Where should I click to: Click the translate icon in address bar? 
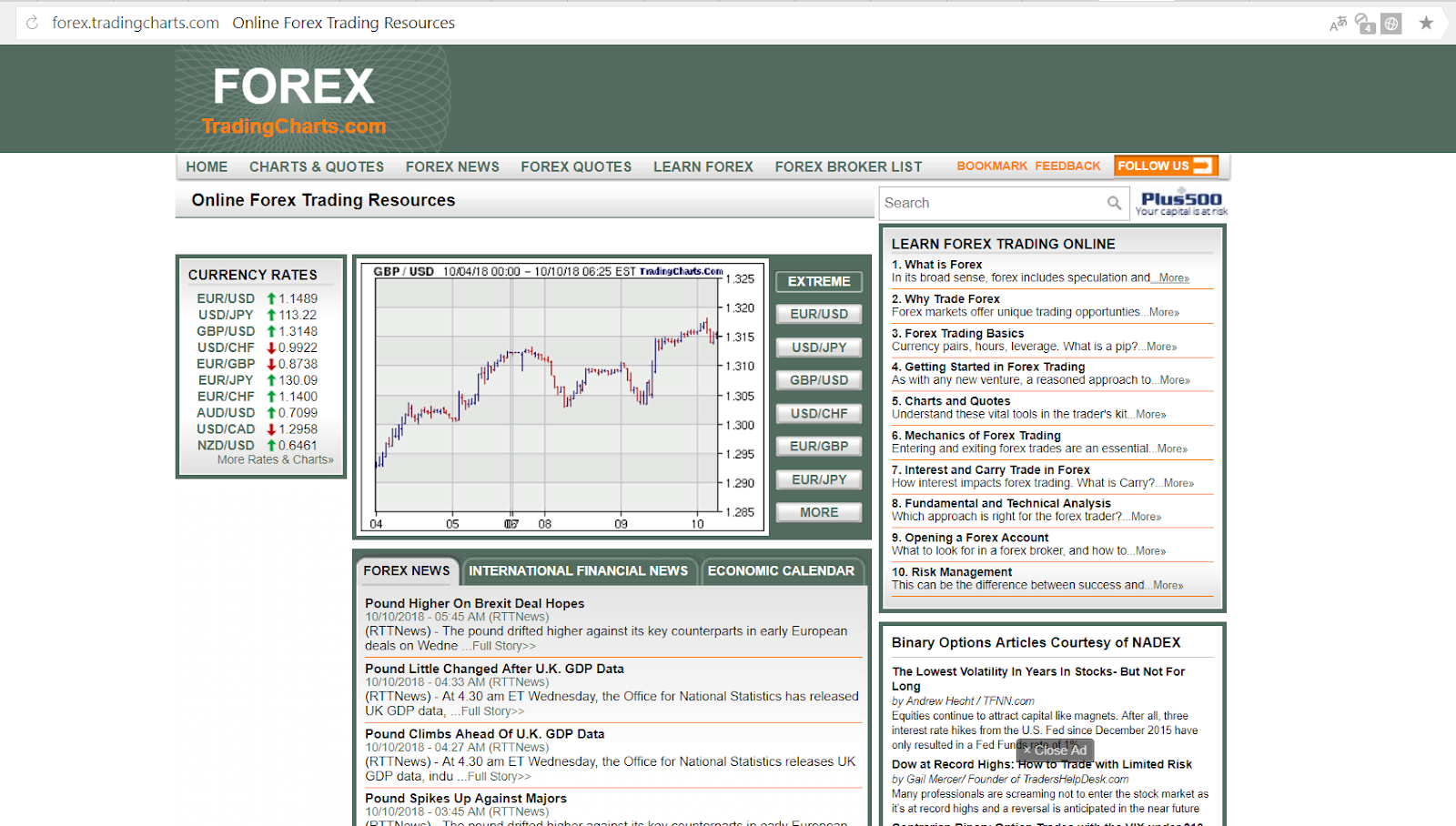[1338, 24]
